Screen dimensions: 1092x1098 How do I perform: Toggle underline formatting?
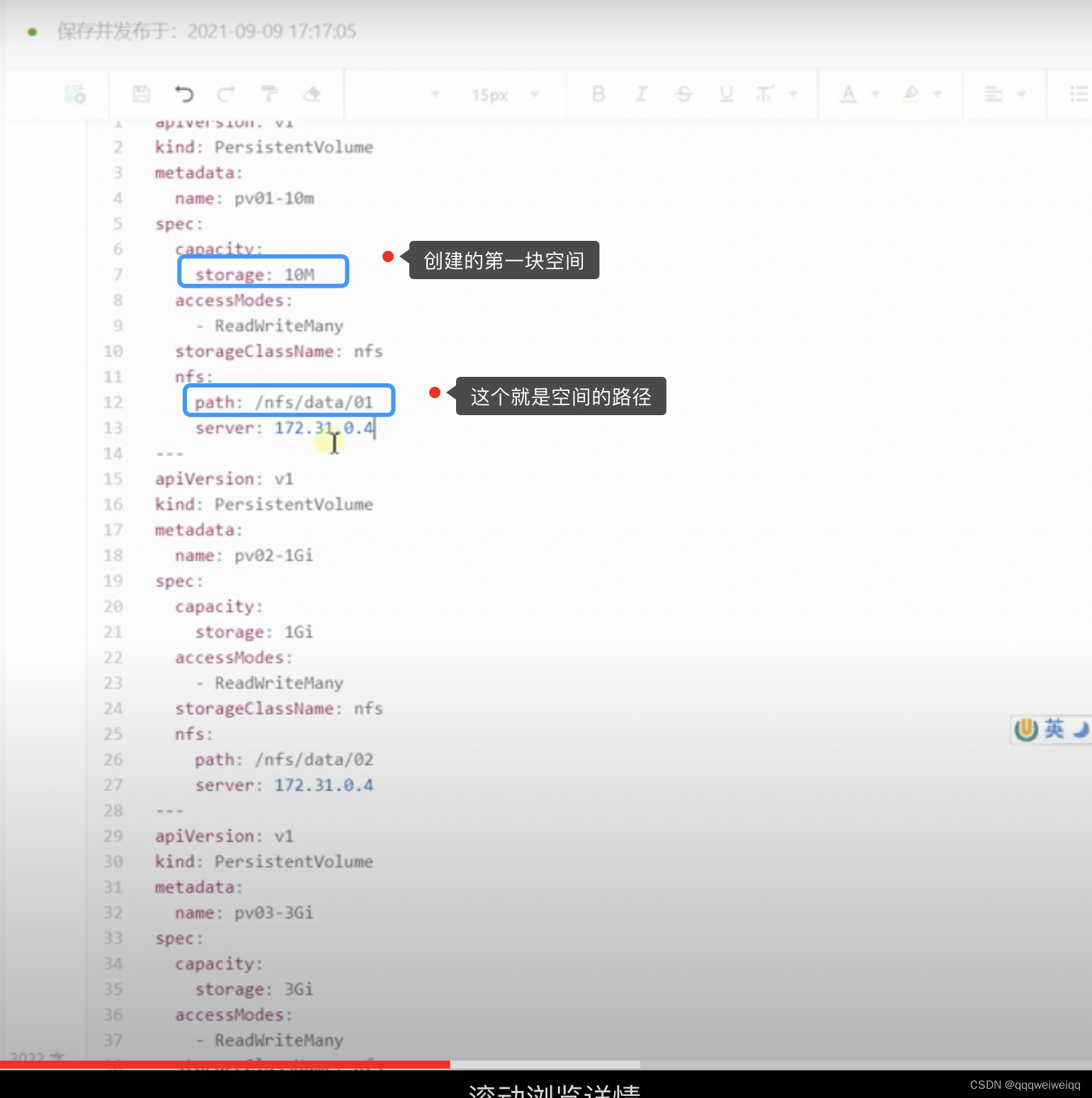pos(727,94)
